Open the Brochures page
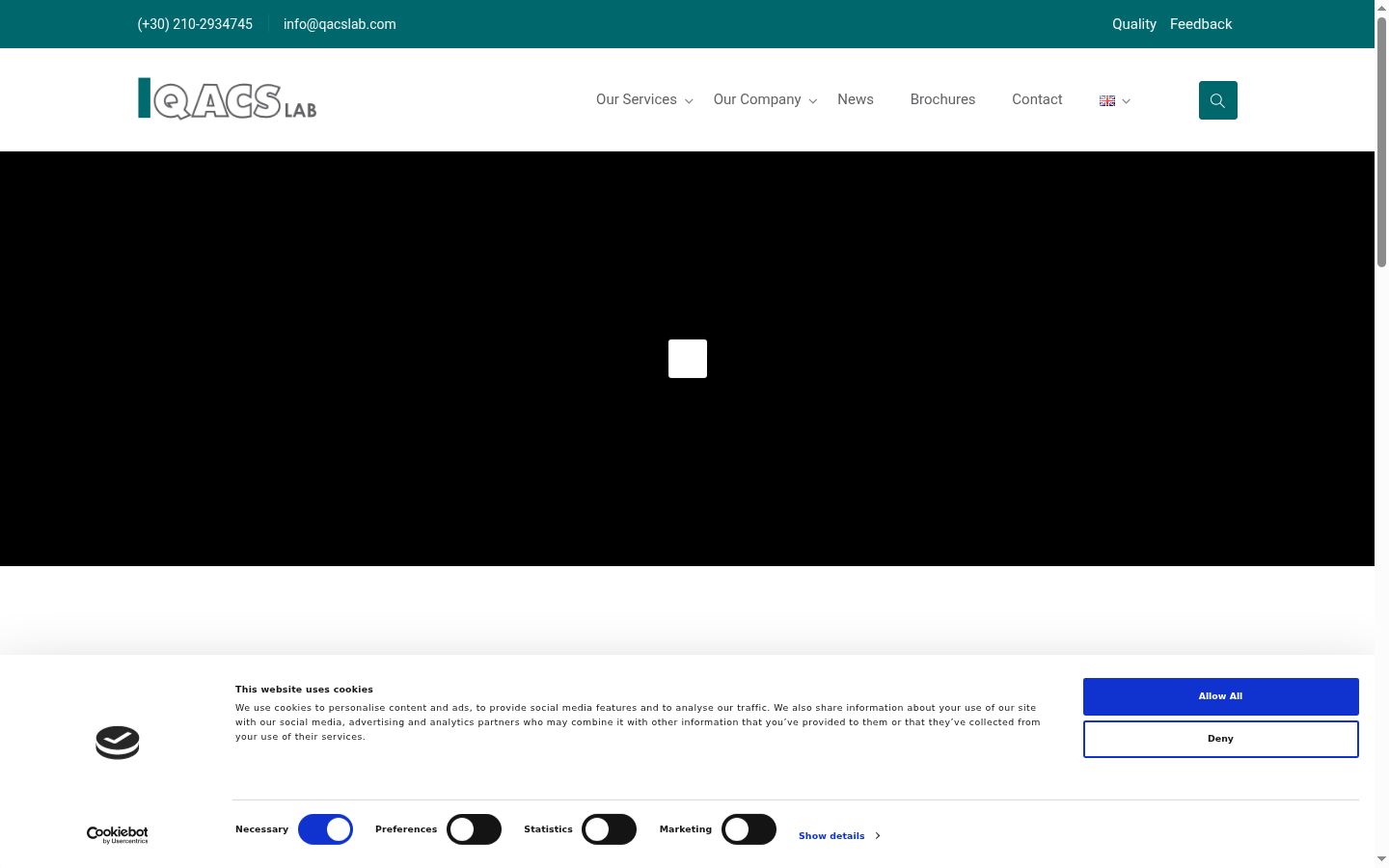This screenshot has height=868, width=1389. coord(942,99)
